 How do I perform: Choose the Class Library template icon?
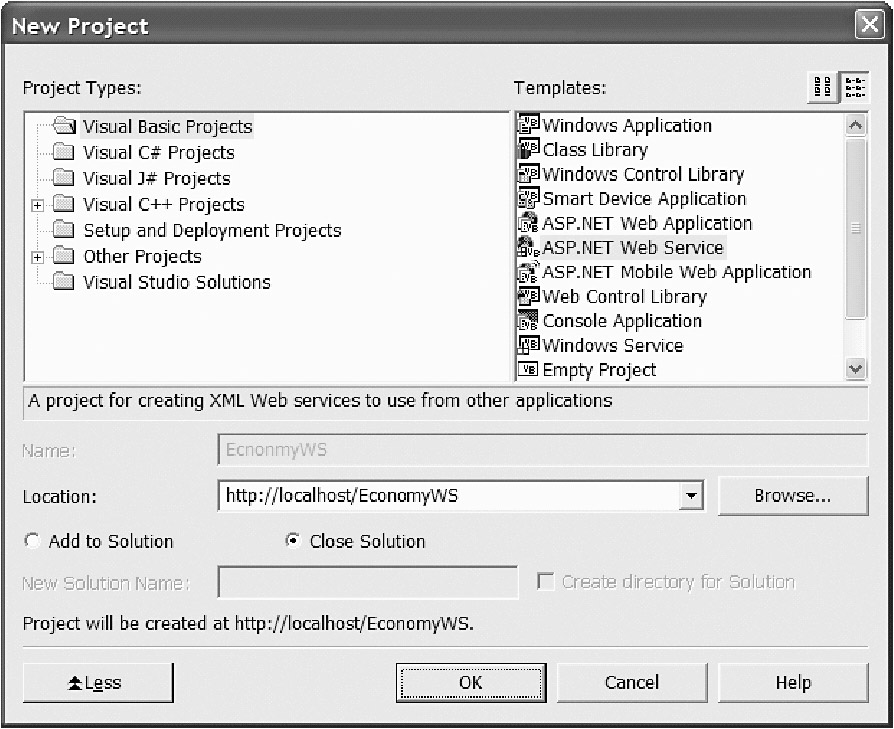point(528,150)
